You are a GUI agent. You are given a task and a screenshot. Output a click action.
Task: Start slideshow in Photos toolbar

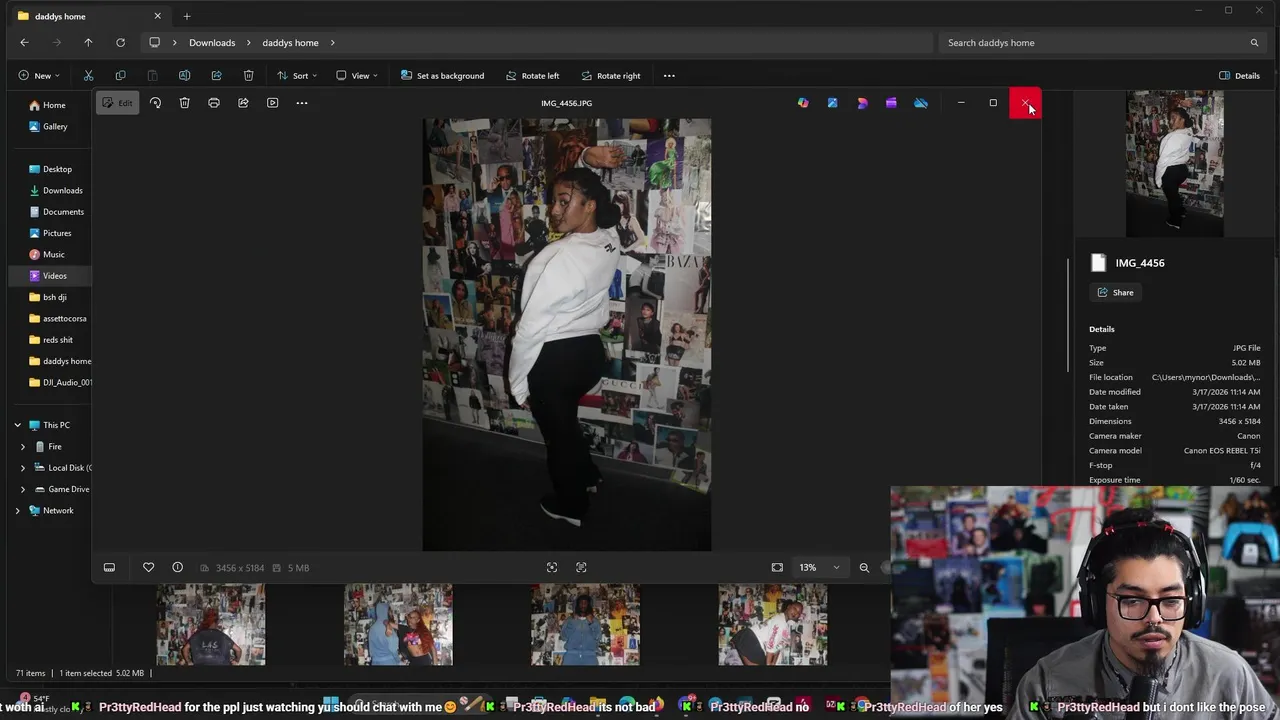(272, 103)
